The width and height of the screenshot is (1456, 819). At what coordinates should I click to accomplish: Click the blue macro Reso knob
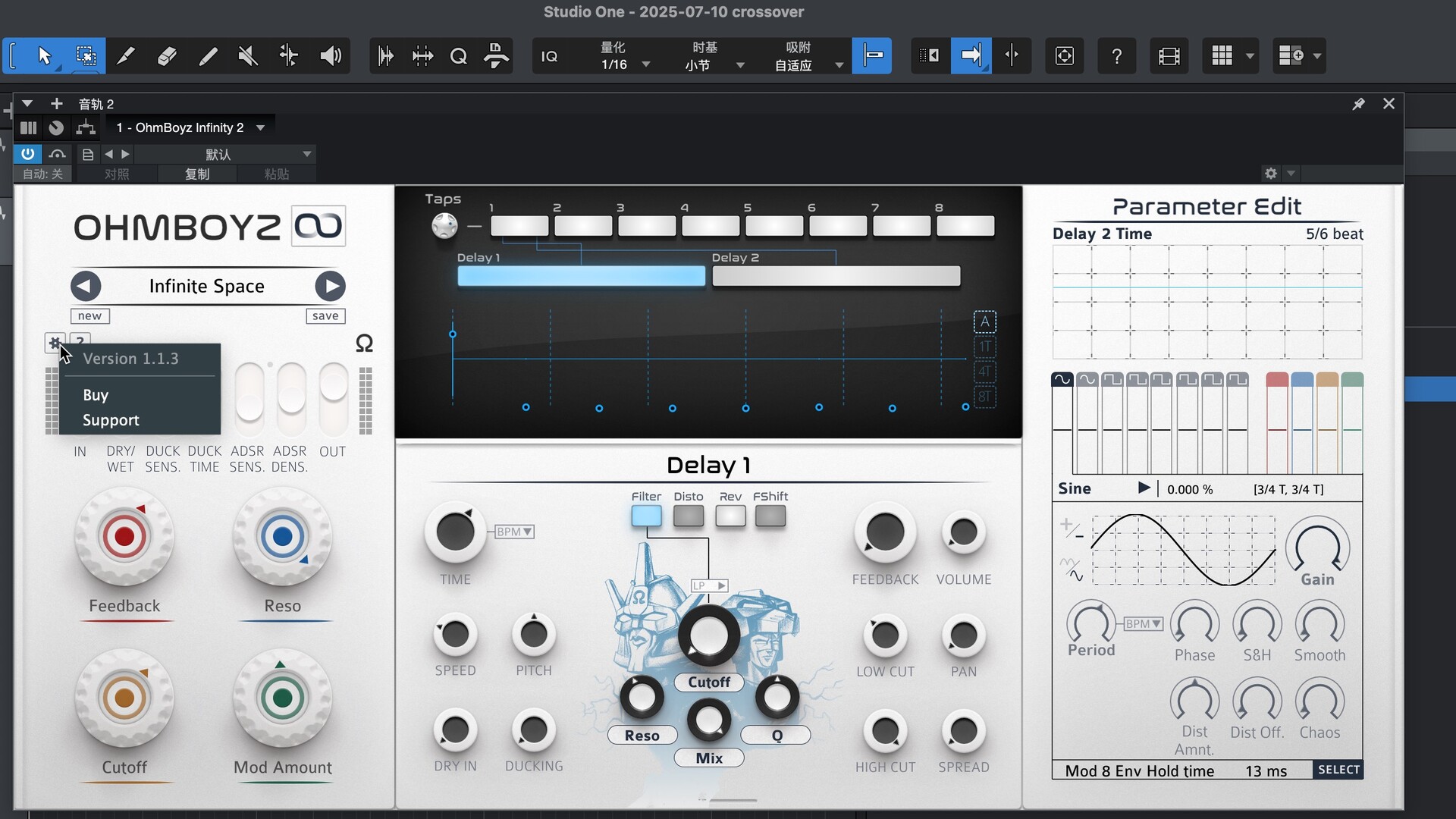coord(282,537)
